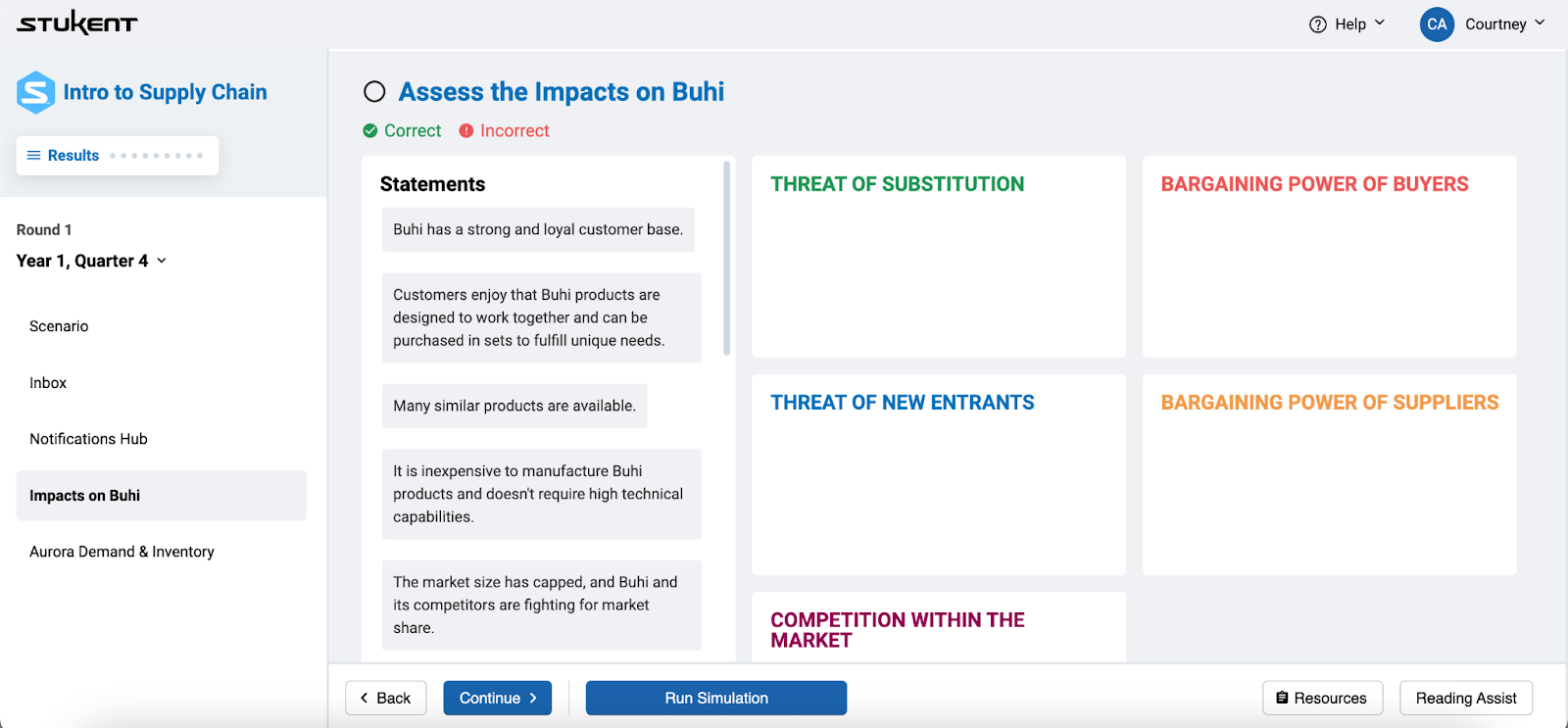This screenshot has width=1568, height=728.
Task: Click the Stukent logo
Action: (x=77, y=23)
